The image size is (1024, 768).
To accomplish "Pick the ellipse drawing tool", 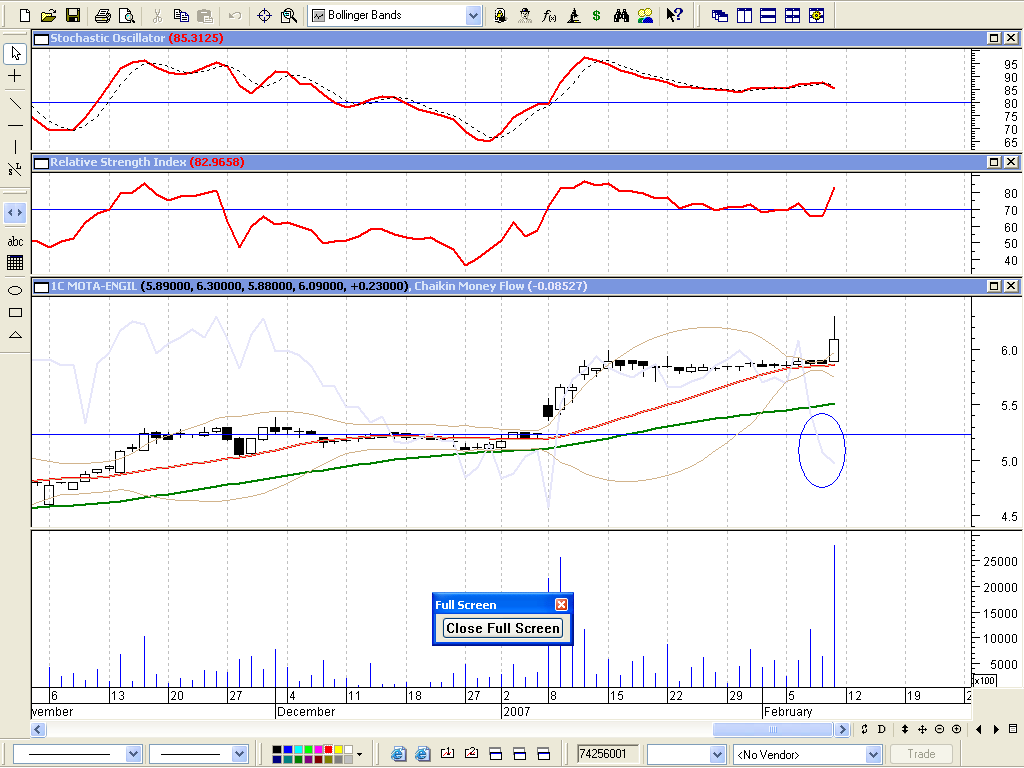I will (x=15, y=290).
